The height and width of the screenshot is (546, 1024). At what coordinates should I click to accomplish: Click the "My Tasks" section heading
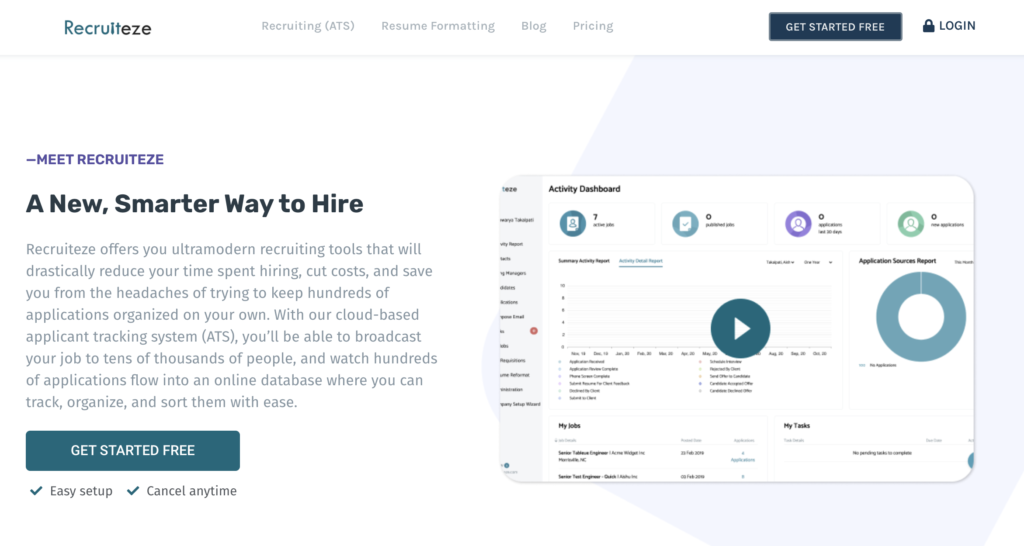(x=797, y=426)
